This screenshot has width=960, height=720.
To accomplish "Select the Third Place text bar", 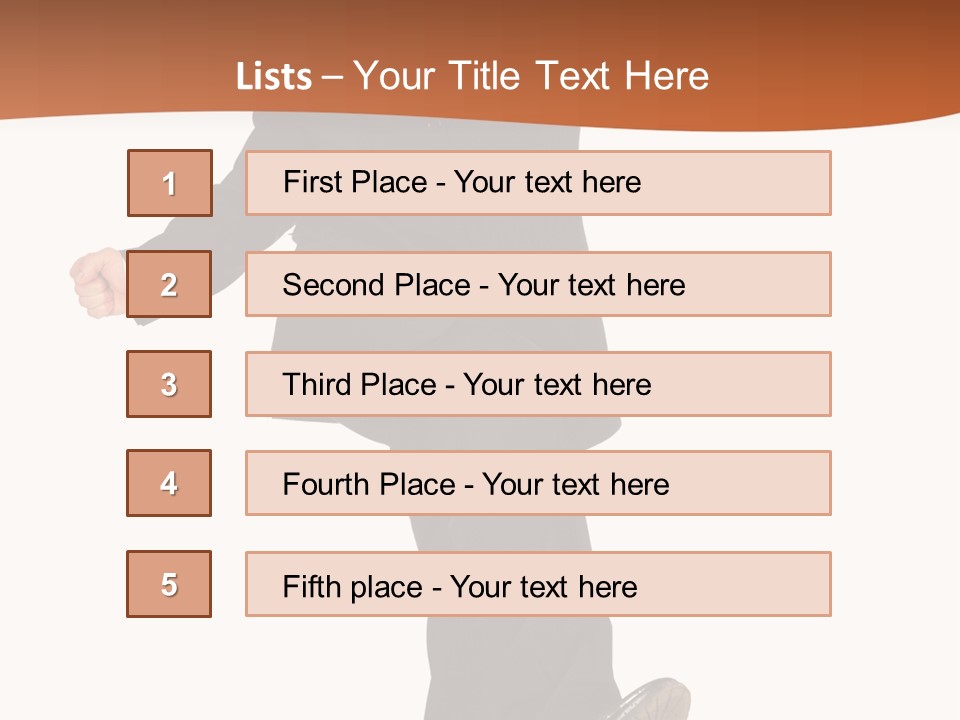I will coord(538,384).
